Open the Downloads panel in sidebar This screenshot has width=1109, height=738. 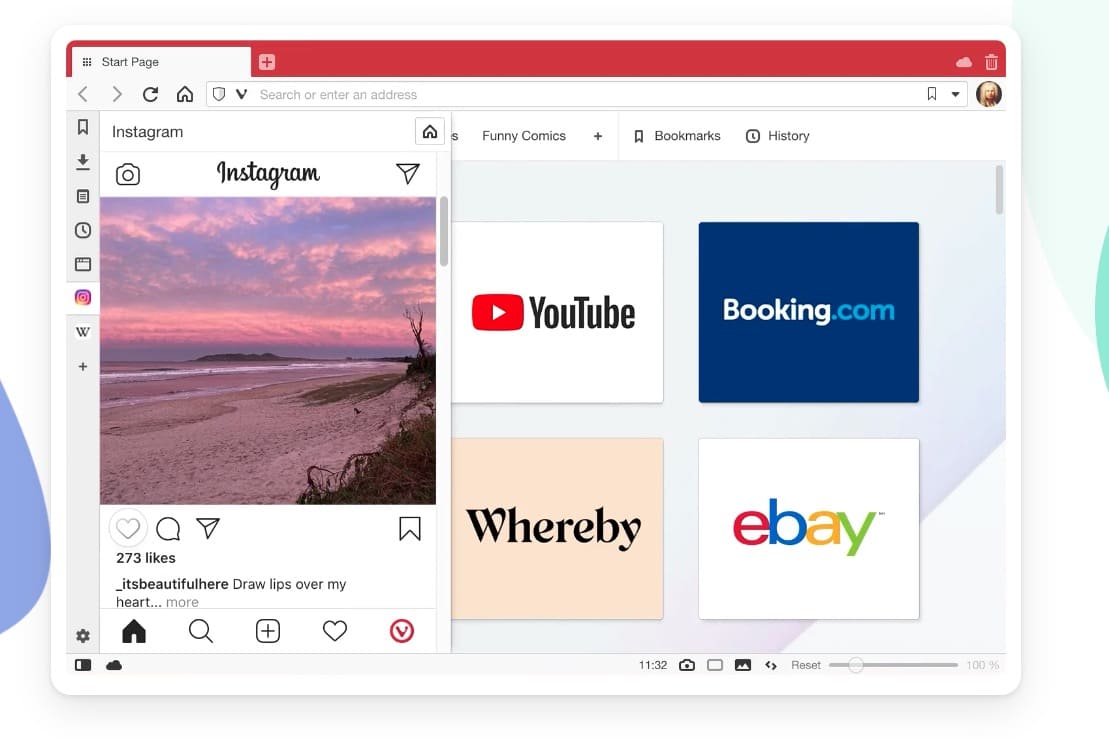tap(83, 162)
